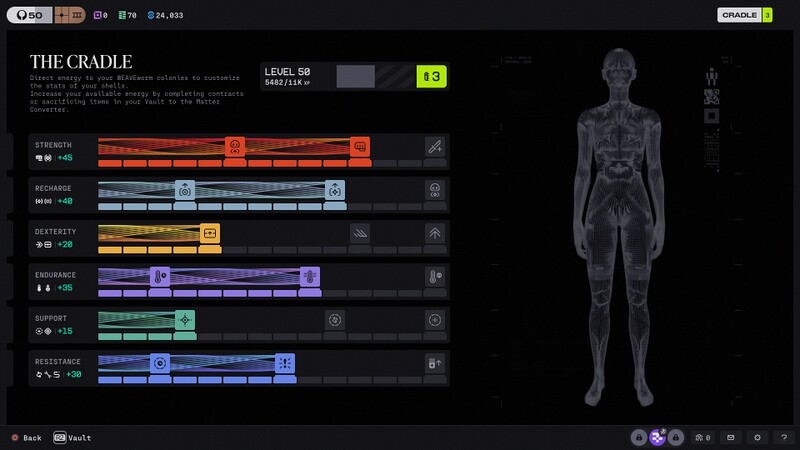Click the Resistance segmented energy bar

pos(272,380)
